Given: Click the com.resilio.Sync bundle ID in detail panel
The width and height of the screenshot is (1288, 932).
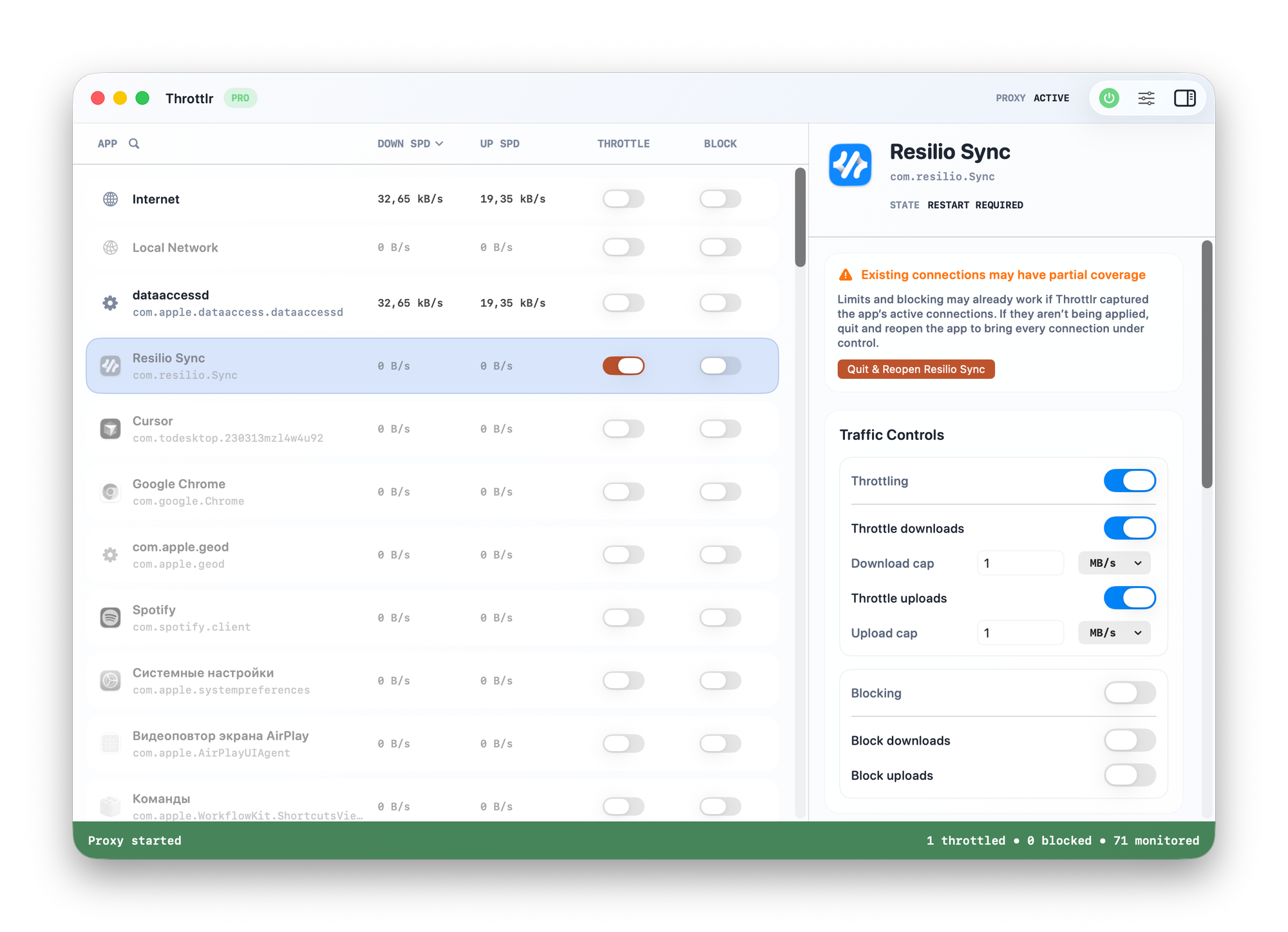Looking at the screenshot, I should coord(942,176).
